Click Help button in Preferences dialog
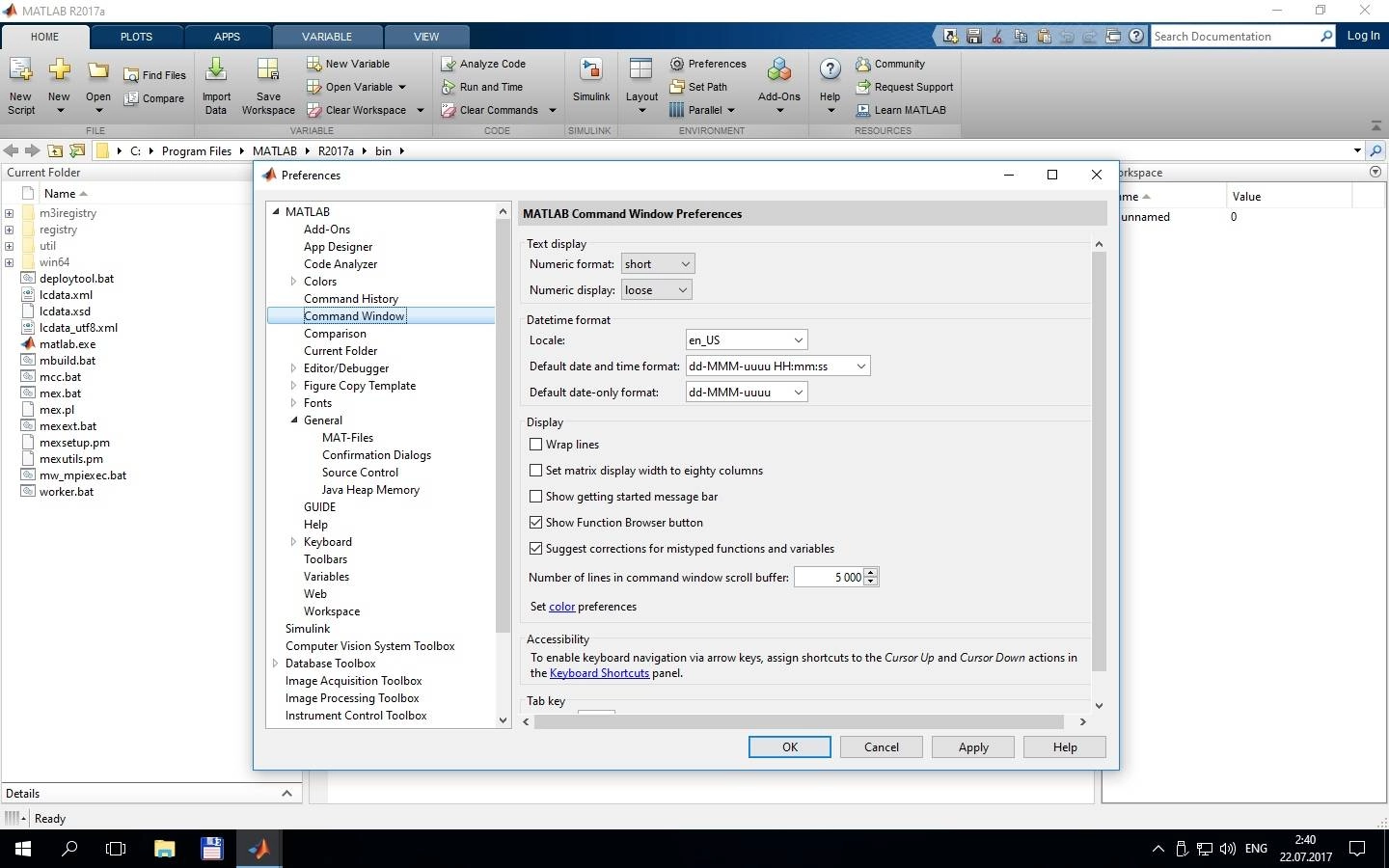This screenshot has height=868, width=1389. [1065, 747]
